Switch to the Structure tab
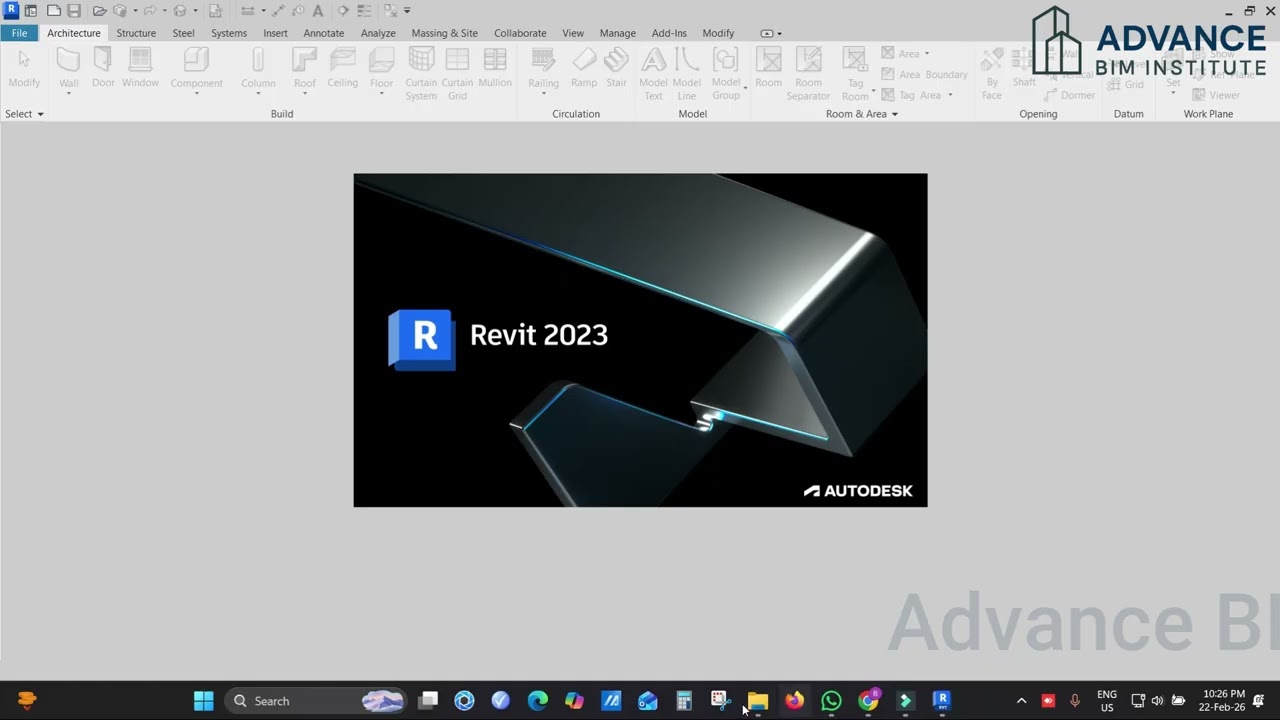The image size is (1280, 720). [136, 33]
